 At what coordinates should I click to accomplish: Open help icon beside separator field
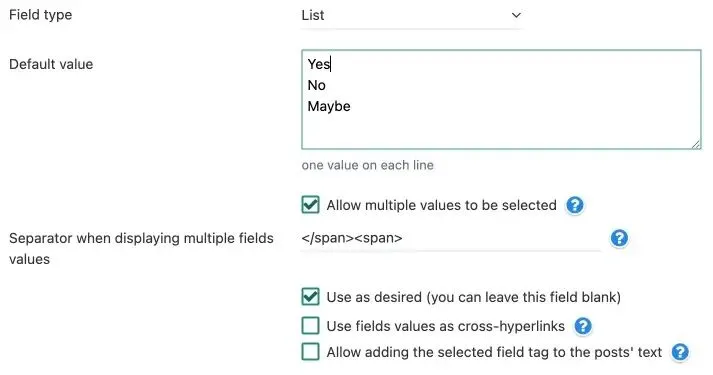click(619, 238)
